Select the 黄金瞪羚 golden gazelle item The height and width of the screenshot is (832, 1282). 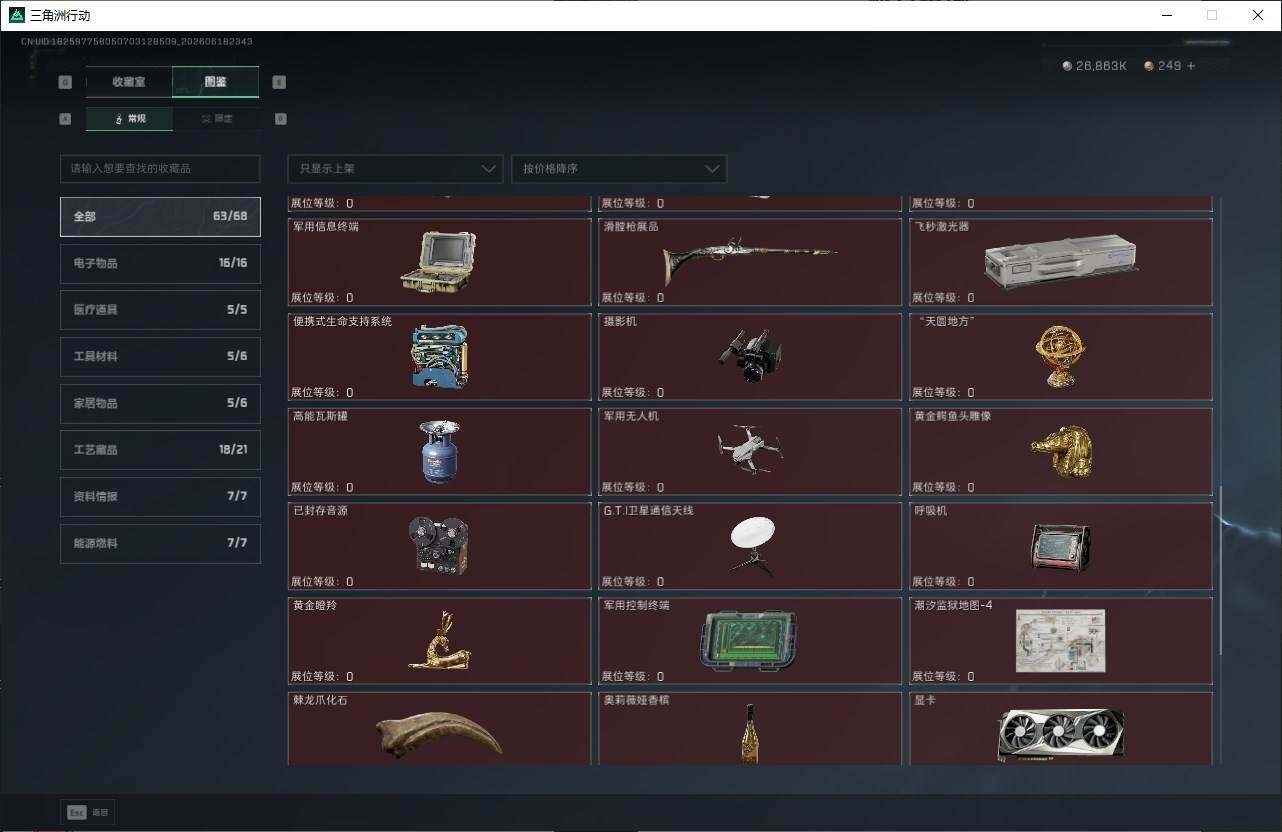click(439, 640)
